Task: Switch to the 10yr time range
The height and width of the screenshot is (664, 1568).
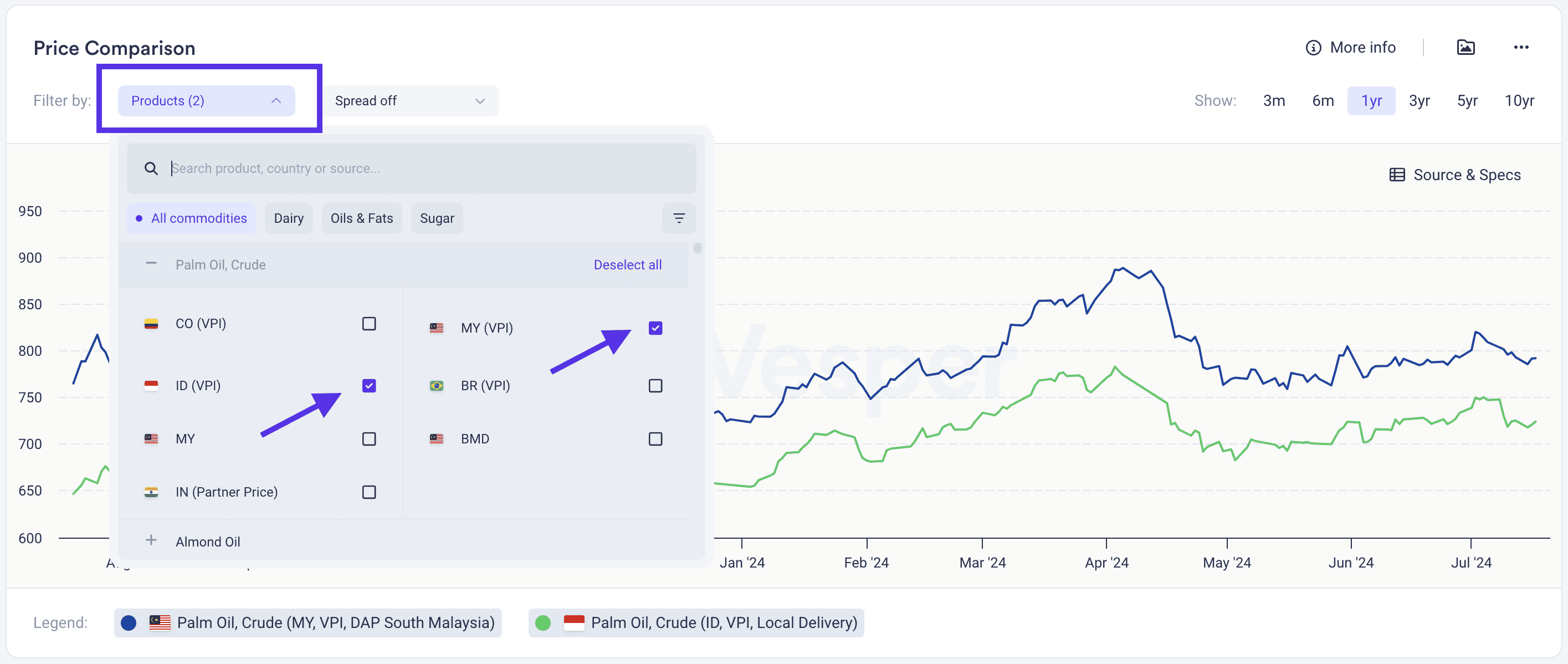Action: pyautogui.click(x=1519, y=100)
